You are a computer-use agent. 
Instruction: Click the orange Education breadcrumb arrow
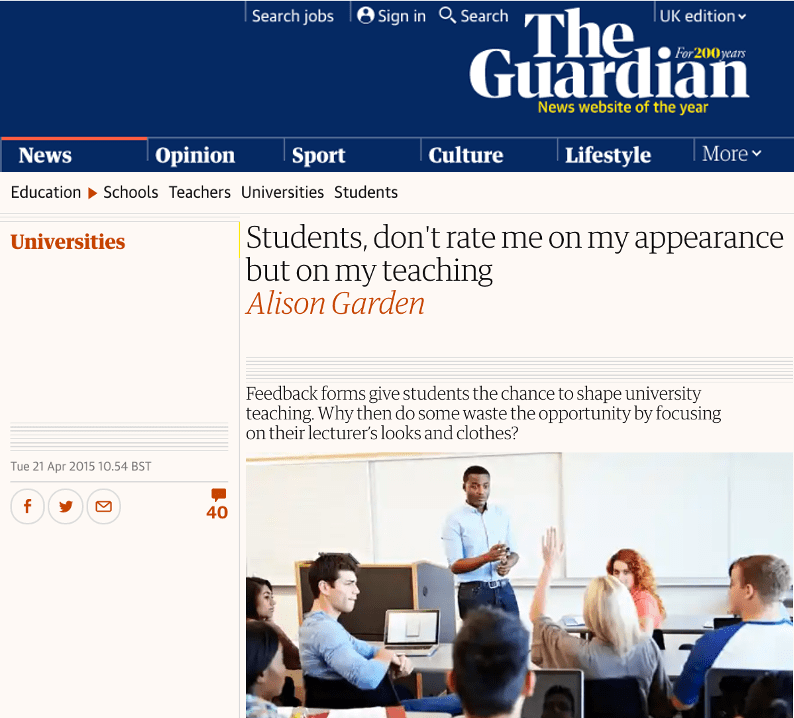[92, 193]
